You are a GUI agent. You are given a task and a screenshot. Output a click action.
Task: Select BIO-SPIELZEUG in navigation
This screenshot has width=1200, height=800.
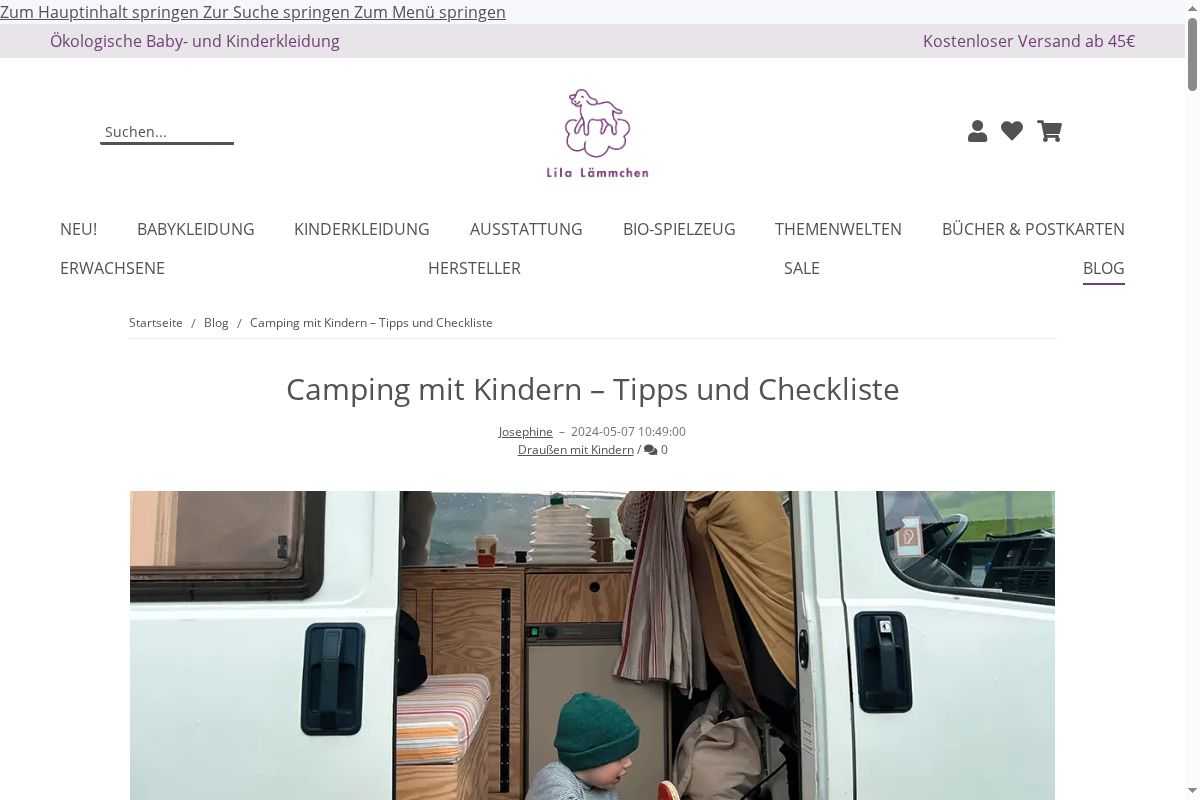coord(679,229)
